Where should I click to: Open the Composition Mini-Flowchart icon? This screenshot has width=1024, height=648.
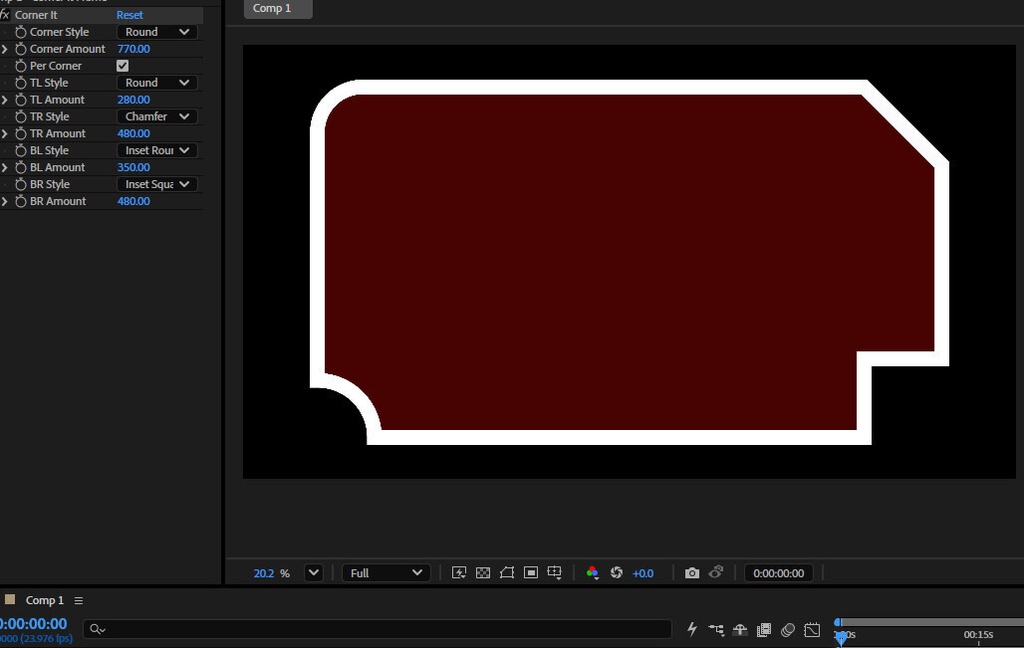pyautogui.click(x=716, y=630)
